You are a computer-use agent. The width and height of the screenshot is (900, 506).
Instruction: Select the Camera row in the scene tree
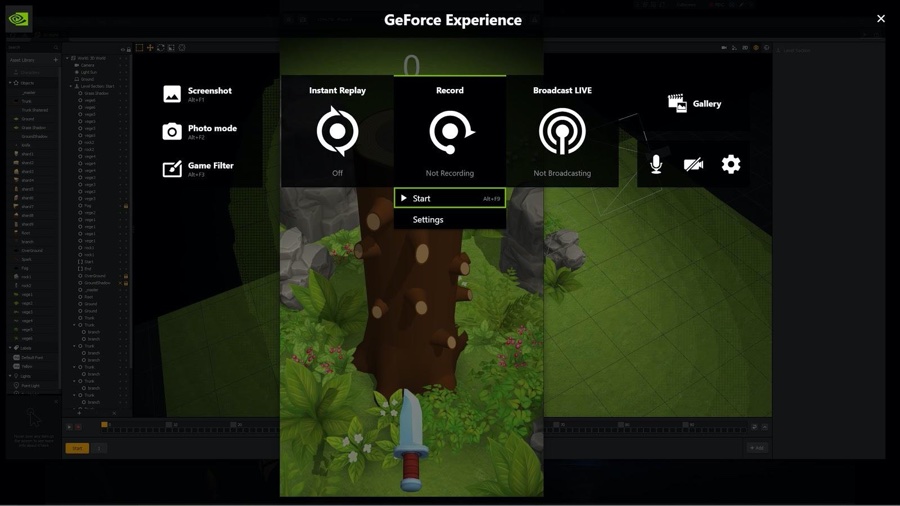[98, 65]
